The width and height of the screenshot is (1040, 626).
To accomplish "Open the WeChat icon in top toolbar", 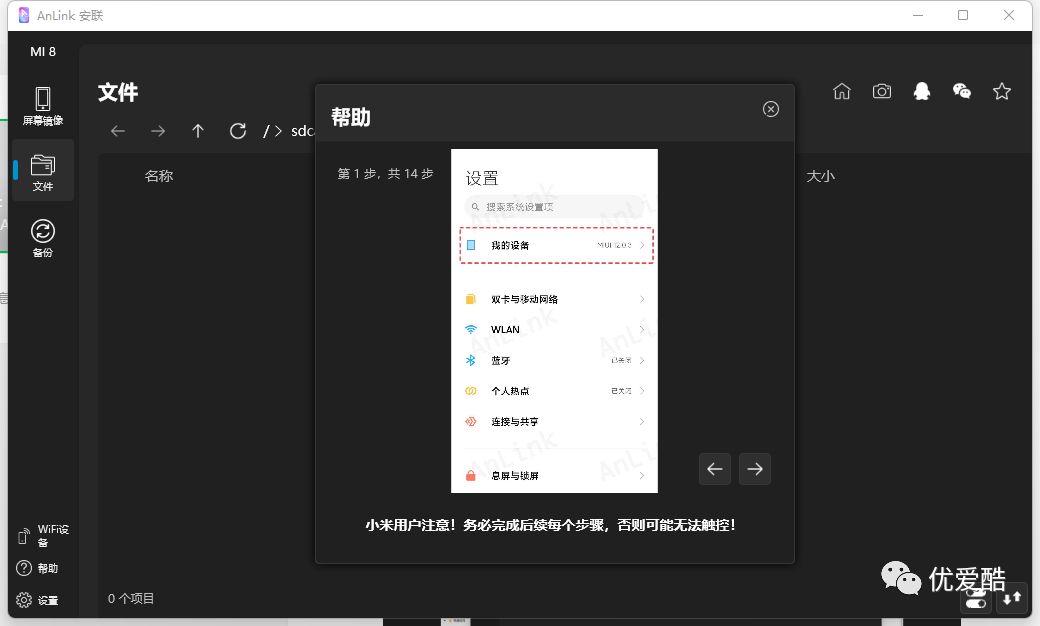I will pos(962,92).
